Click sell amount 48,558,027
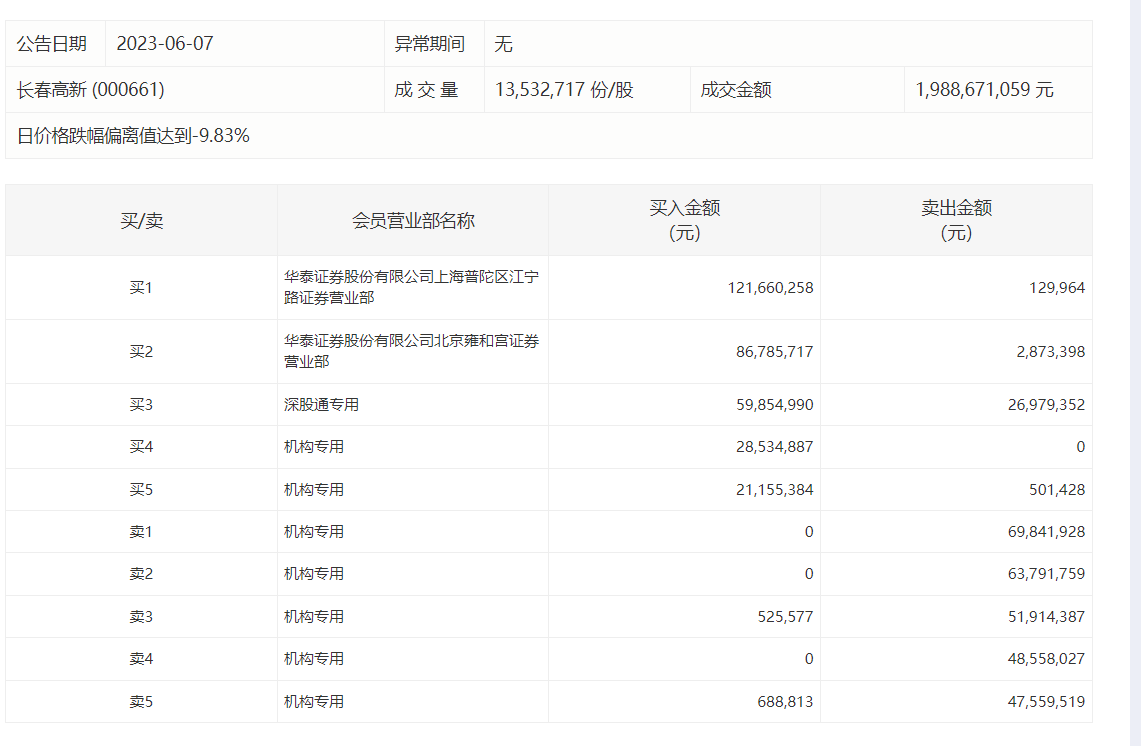The image size is (1141, 746). 1046,659
